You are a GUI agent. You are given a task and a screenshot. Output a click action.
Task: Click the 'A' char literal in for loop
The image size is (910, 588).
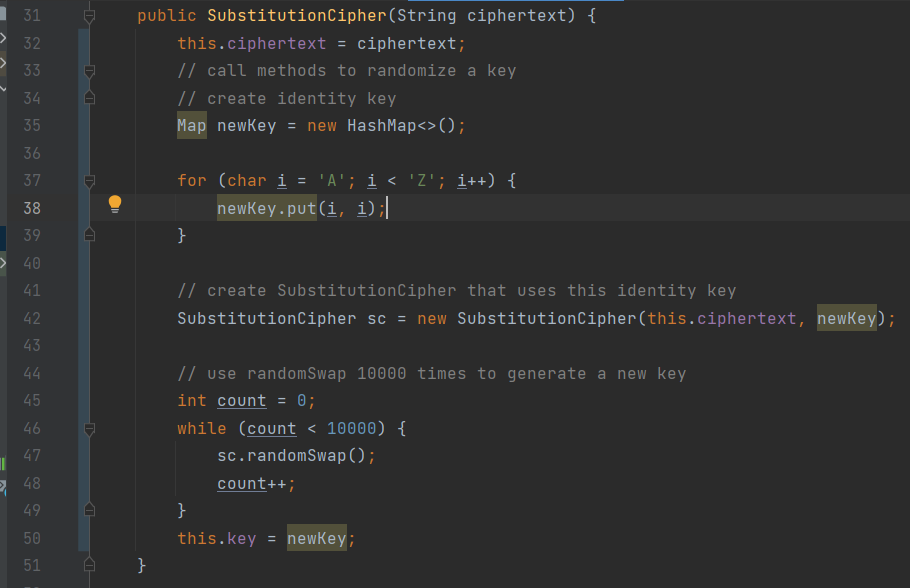pos(332,181)
